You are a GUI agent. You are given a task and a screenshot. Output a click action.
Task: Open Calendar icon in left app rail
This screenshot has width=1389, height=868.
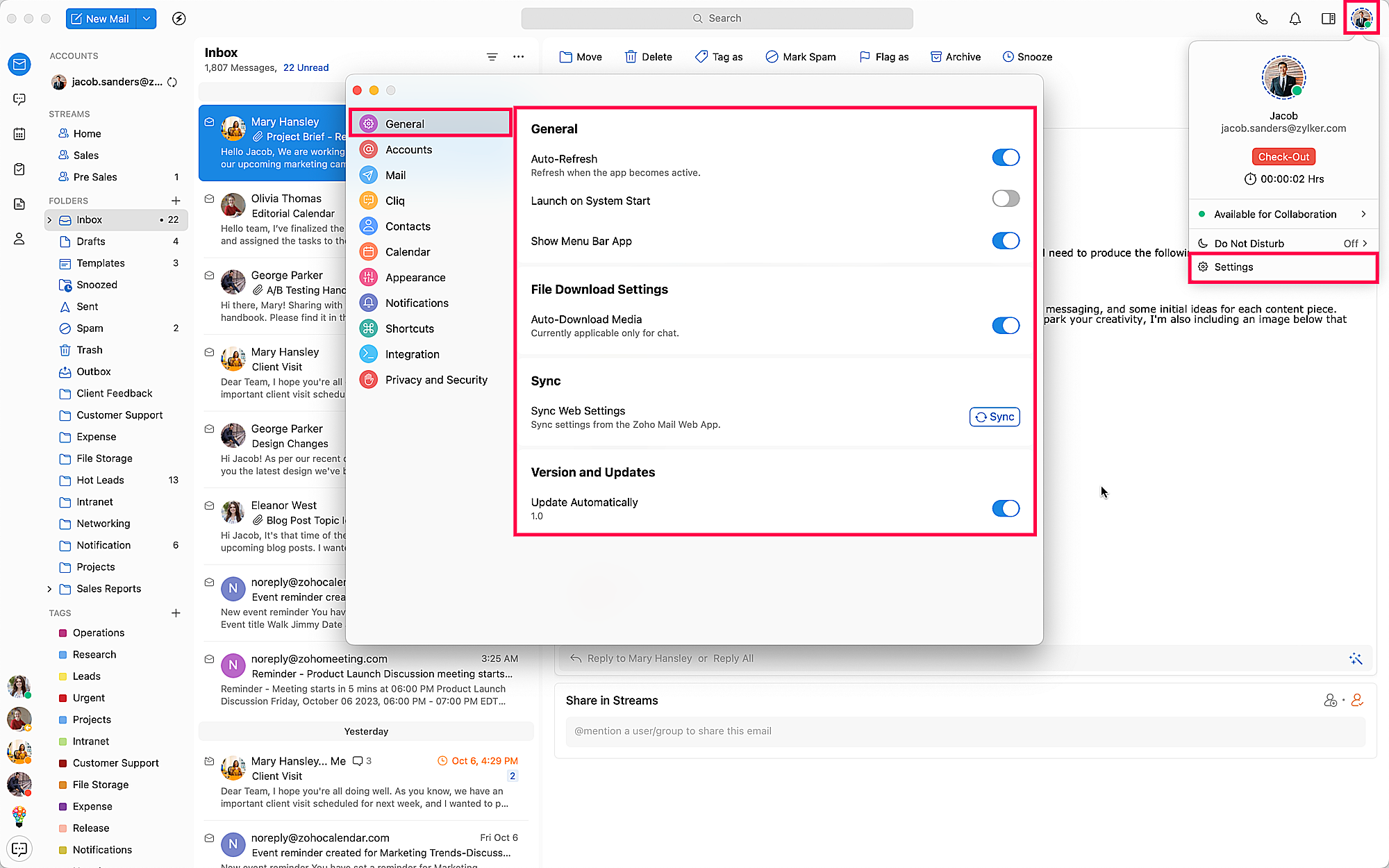[x=19, y=134]
